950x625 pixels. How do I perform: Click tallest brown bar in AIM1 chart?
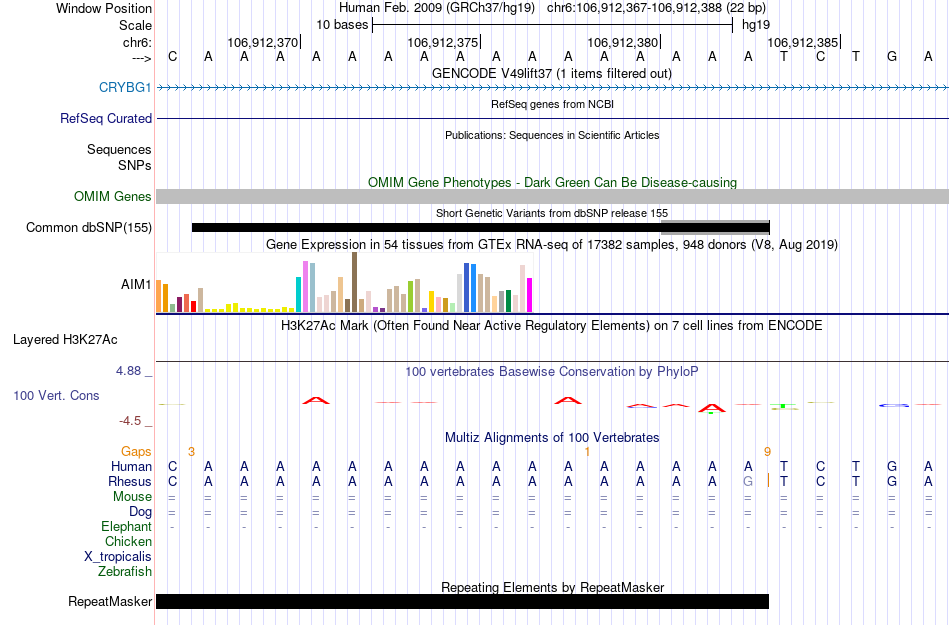[354, 282]
